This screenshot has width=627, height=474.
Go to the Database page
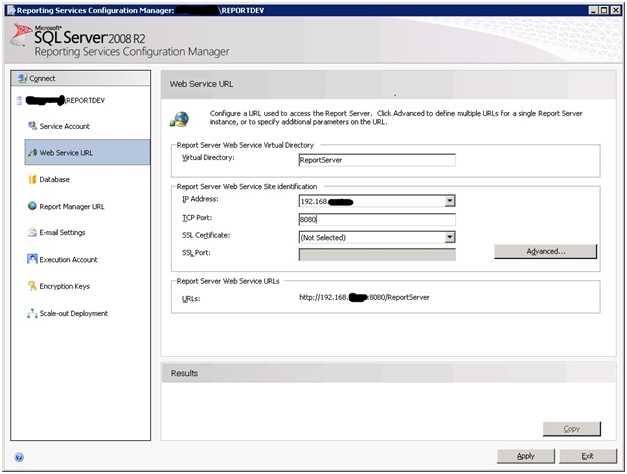(x=54, y=180)
